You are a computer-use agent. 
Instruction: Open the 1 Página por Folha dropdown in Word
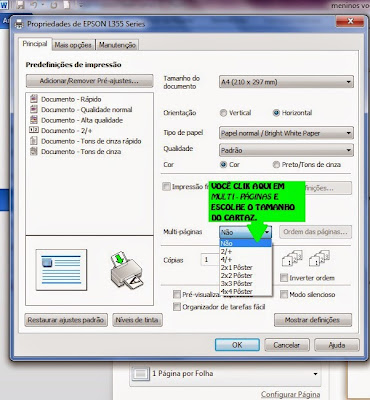[225, 374]
